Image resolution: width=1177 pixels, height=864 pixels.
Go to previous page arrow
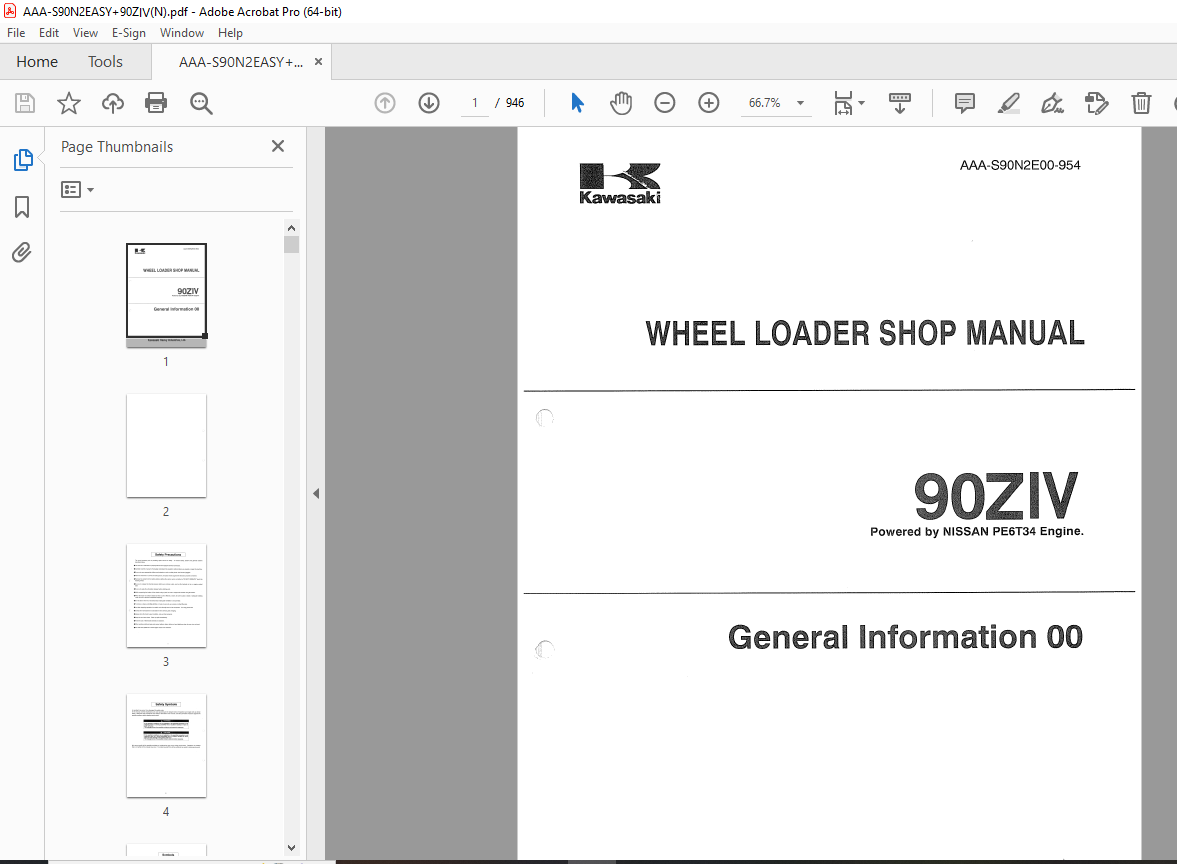(x=385, y=103)
